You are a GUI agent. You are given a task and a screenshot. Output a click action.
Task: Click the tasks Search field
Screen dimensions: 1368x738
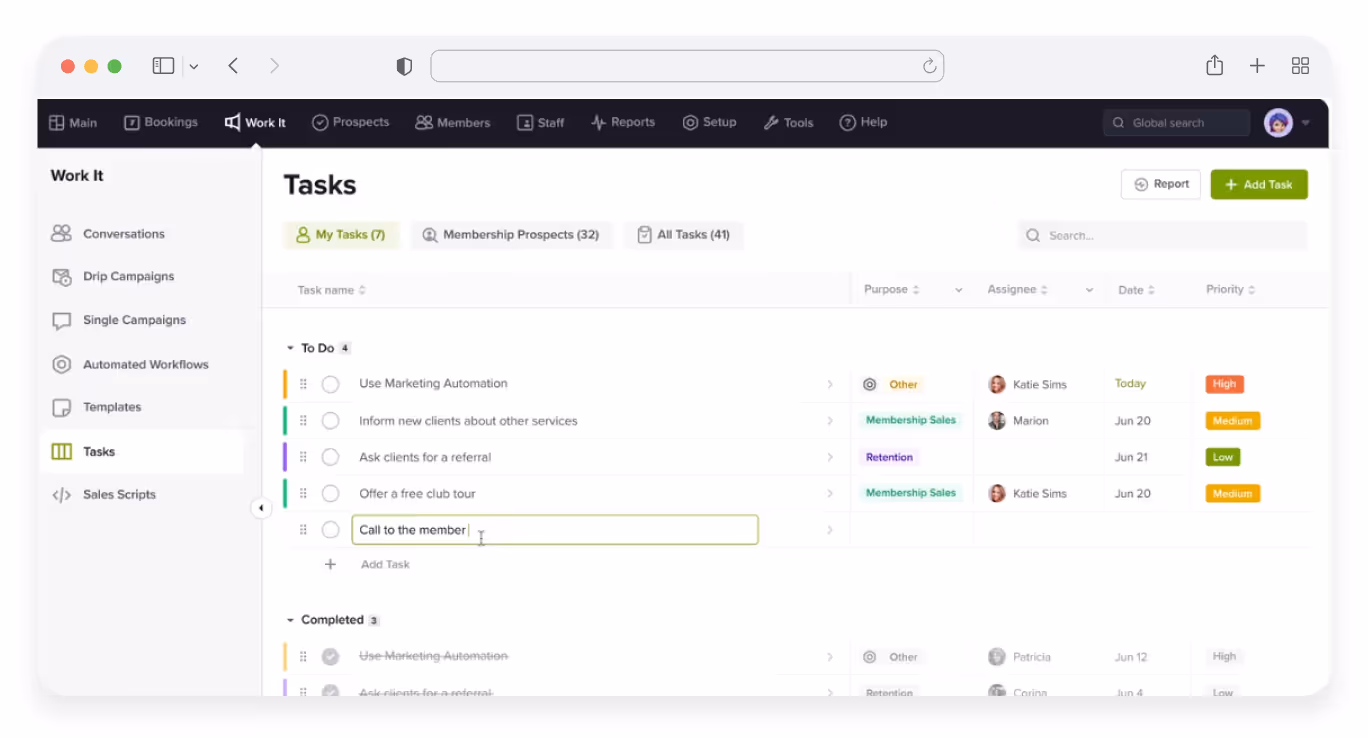(1162, 236)
